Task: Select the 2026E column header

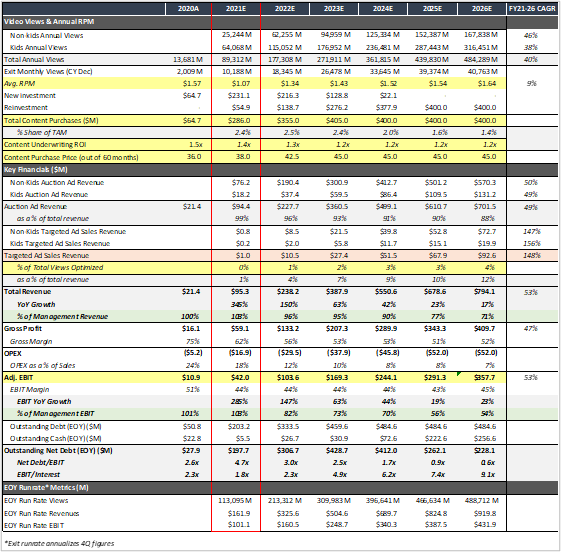Action: click(482, 9)
